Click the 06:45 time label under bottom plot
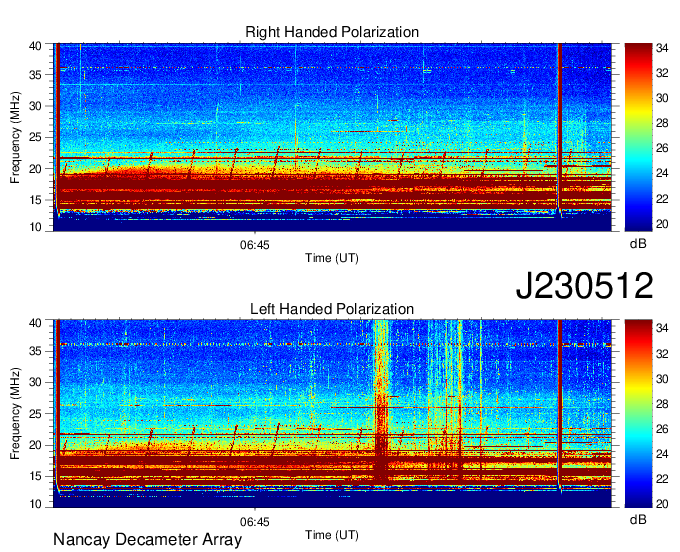Screen dimensions: 680x552 point(255,522)
